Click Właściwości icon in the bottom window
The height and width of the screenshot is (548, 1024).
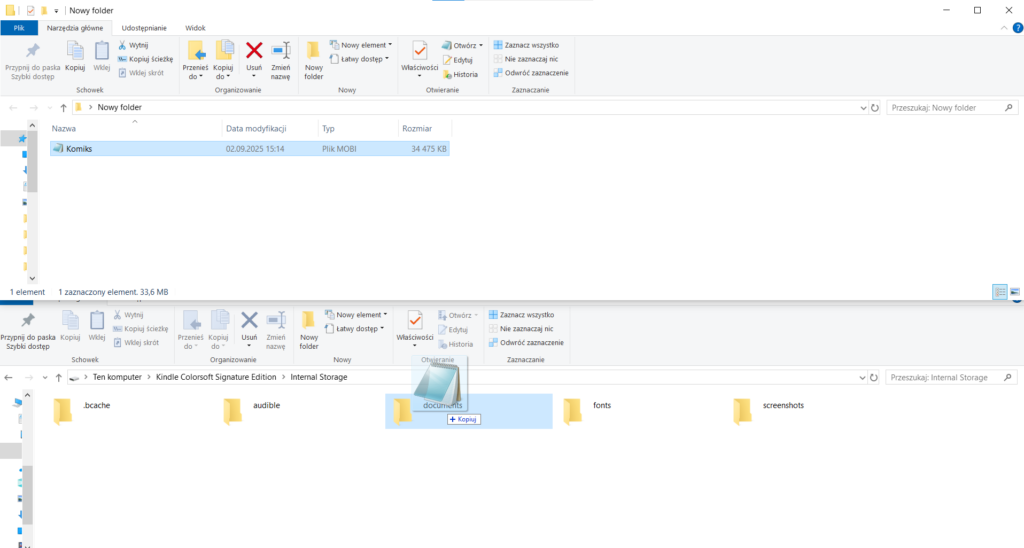point(415,321)
